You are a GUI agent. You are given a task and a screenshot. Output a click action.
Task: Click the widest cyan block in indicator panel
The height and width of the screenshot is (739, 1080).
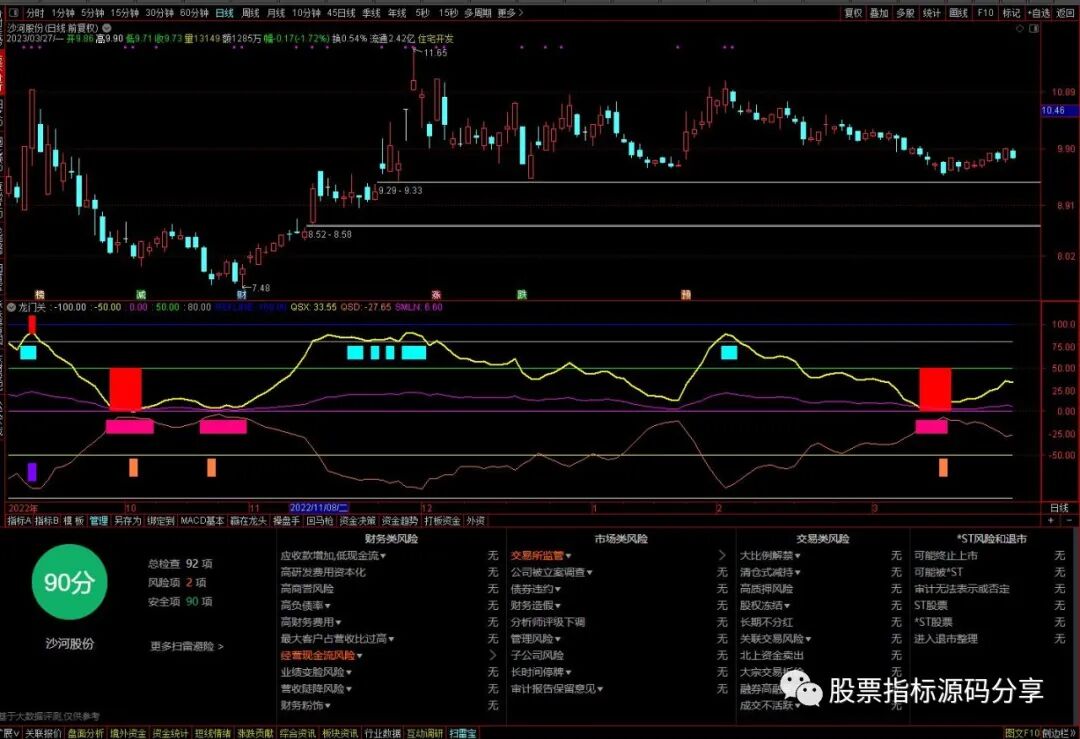(x=414, y=353)
